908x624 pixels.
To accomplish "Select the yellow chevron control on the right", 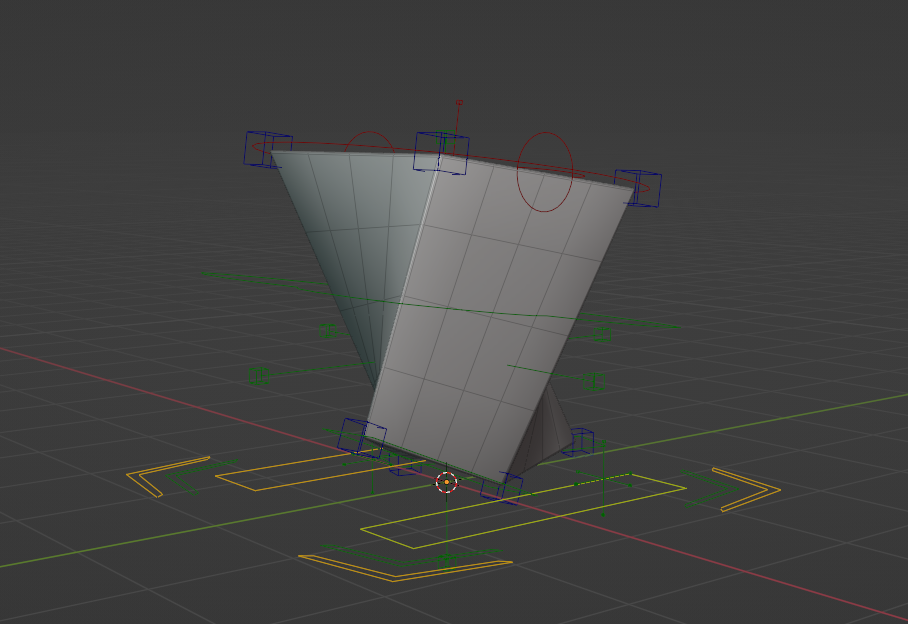I will [x=749, y=488].
